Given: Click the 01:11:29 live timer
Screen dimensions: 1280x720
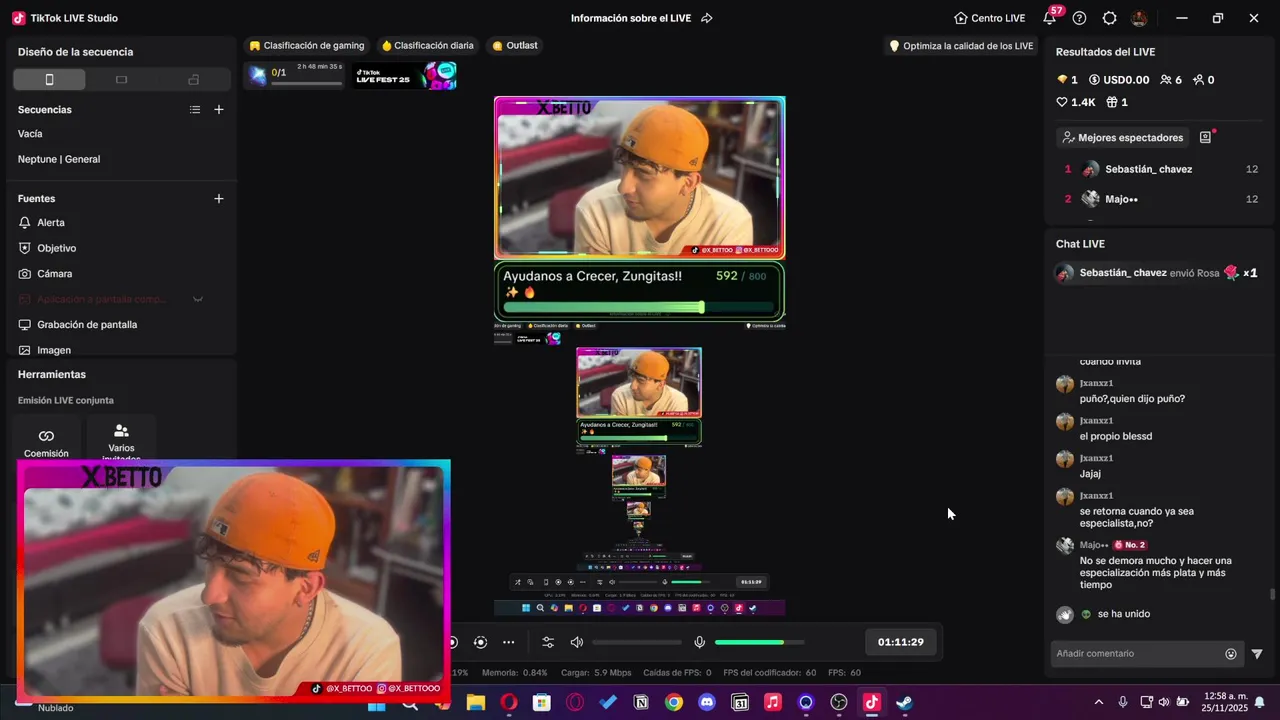Looking at the screenshot, I should (901, 642).
